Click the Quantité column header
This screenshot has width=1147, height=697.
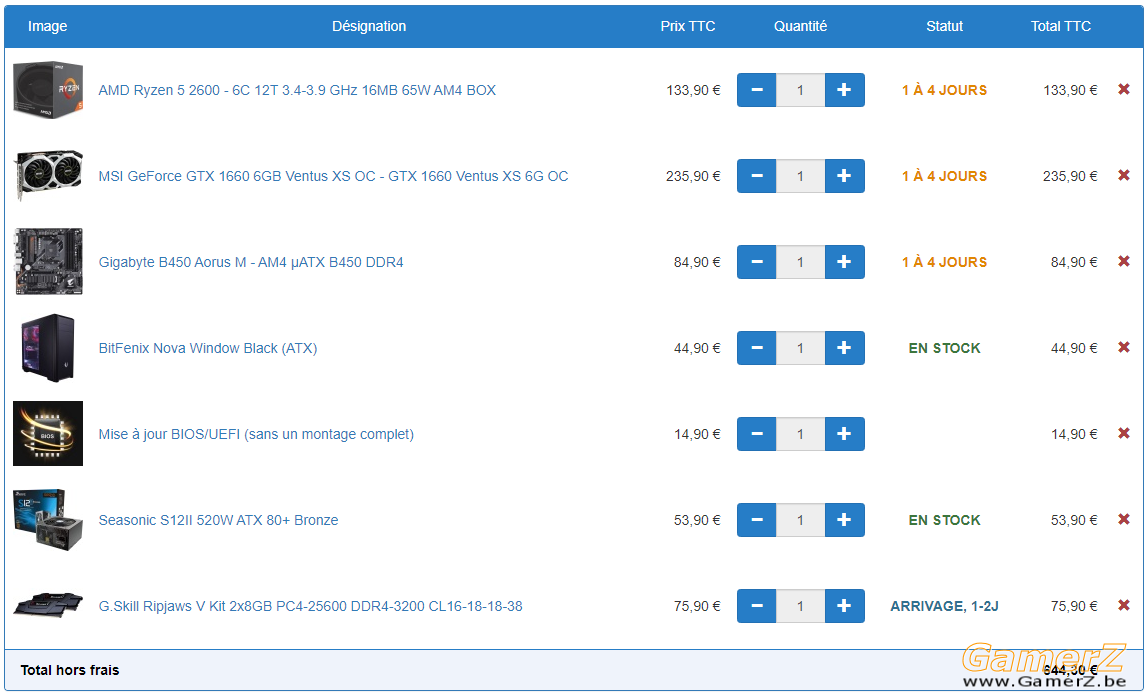coord(800,26)
